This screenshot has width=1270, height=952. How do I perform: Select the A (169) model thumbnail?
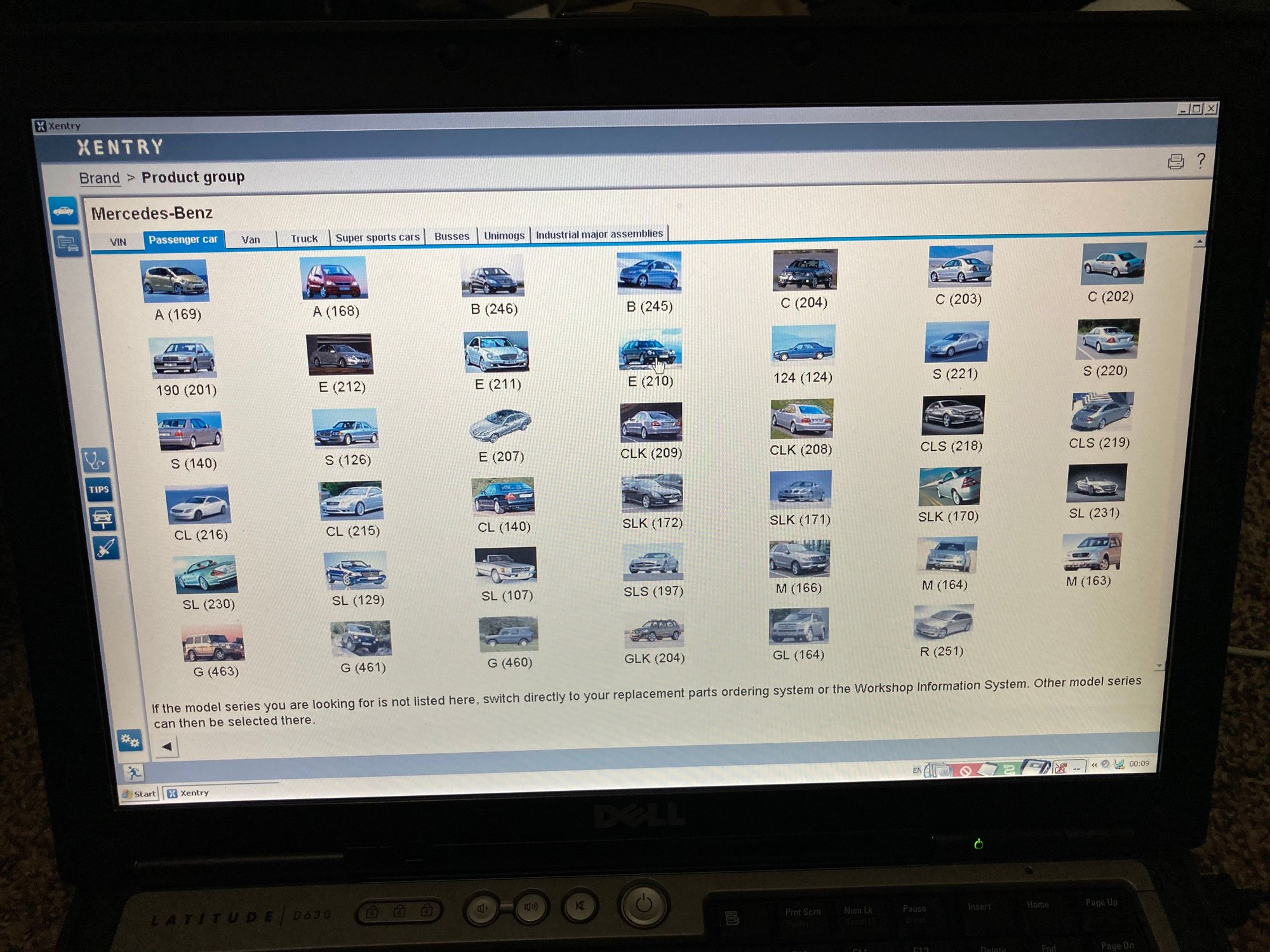pos(175,281)
